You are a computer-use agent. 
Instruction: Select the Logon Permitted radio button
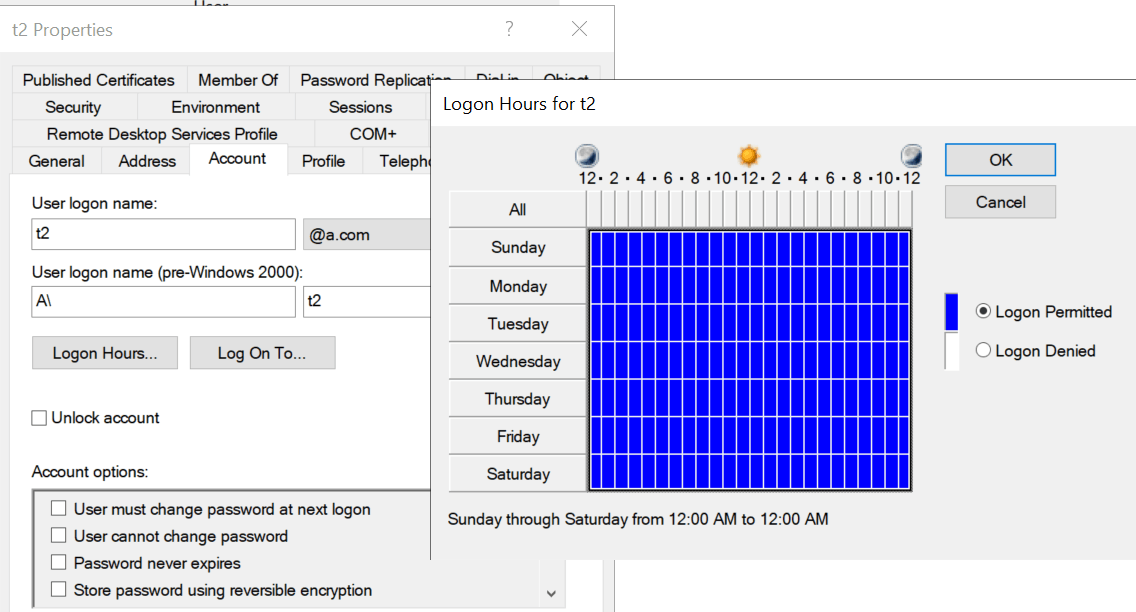(x=983, y=311)
